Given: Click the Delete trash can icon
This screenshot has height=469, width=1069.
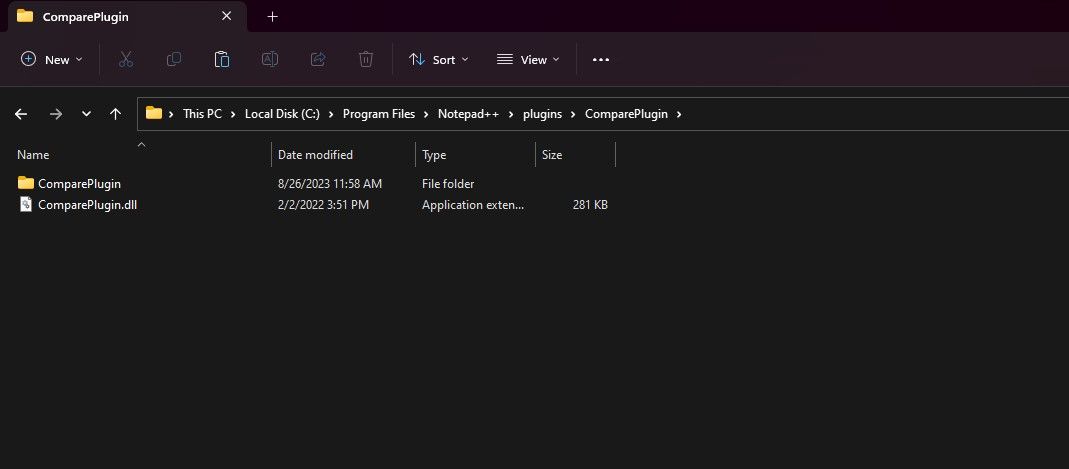Looking at the screenshot, I should 366,60.
